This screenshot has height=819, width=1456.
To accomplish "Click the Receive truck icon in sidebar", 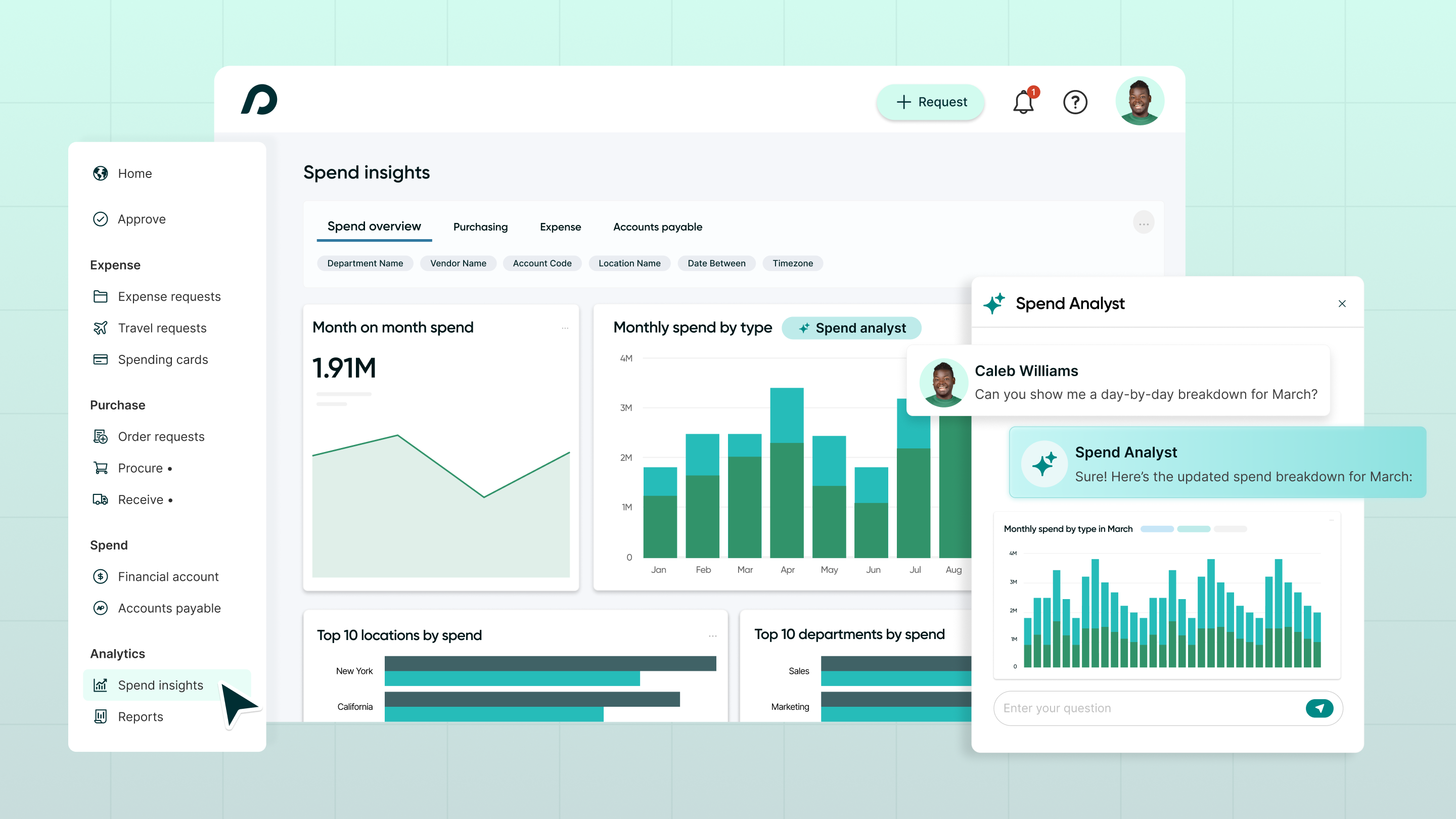I will point(101,499).
